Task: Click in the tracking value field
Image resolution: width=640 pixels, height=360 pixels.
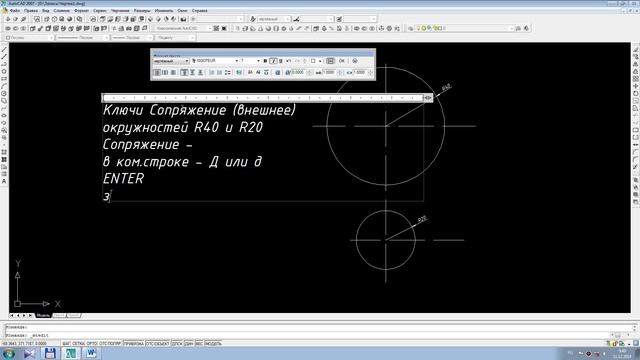Action: pyautogui.click(x=330, y=72)
